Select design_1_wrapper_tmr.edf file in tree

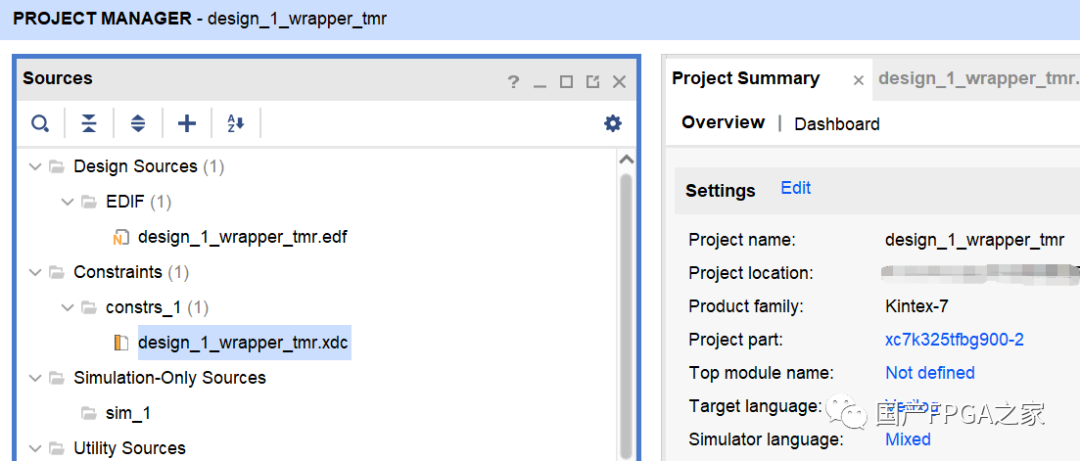pyautogui.click(x=242, y=237)
